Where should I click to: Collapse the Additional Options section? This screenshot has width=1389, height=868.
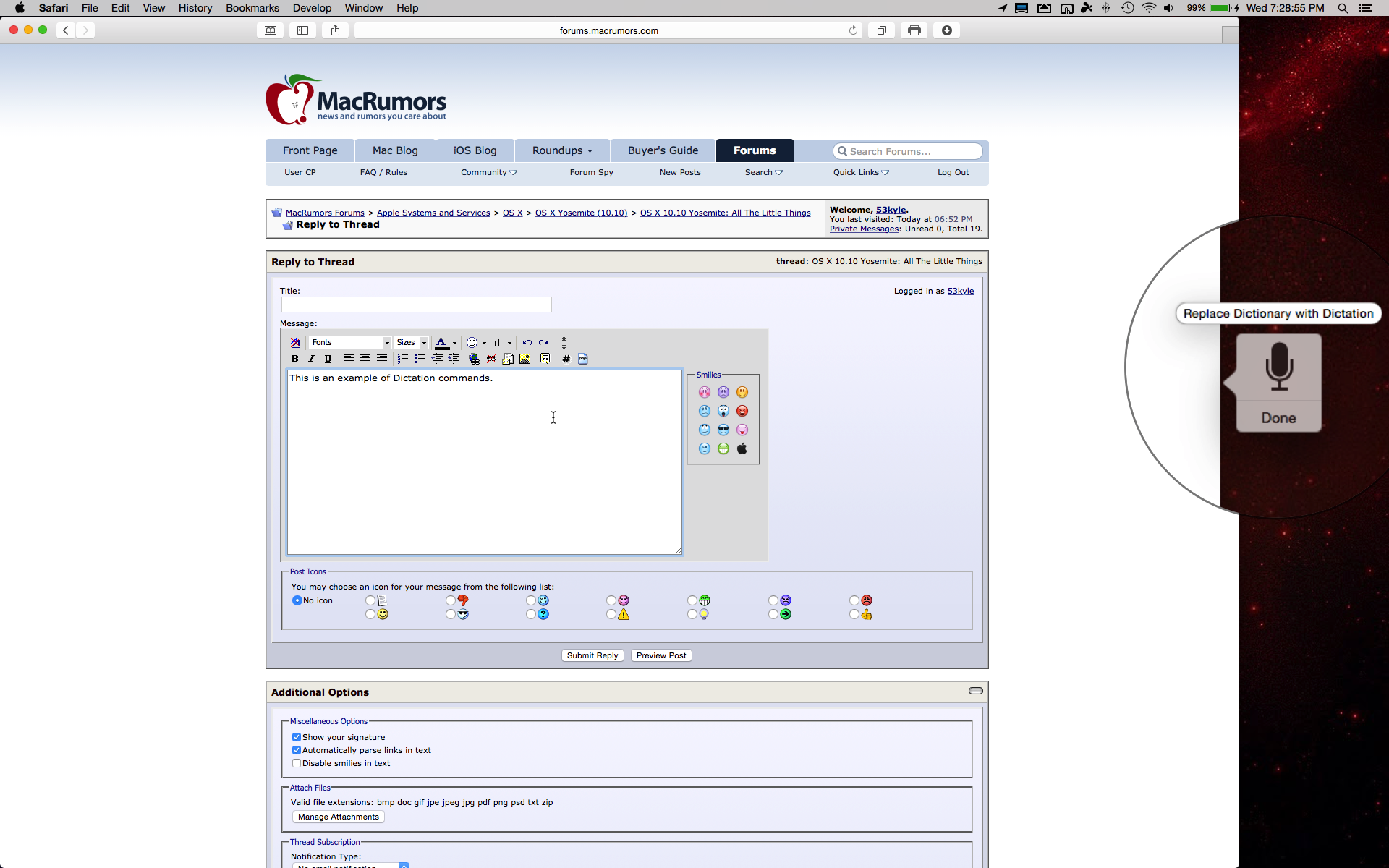(976, 691)
